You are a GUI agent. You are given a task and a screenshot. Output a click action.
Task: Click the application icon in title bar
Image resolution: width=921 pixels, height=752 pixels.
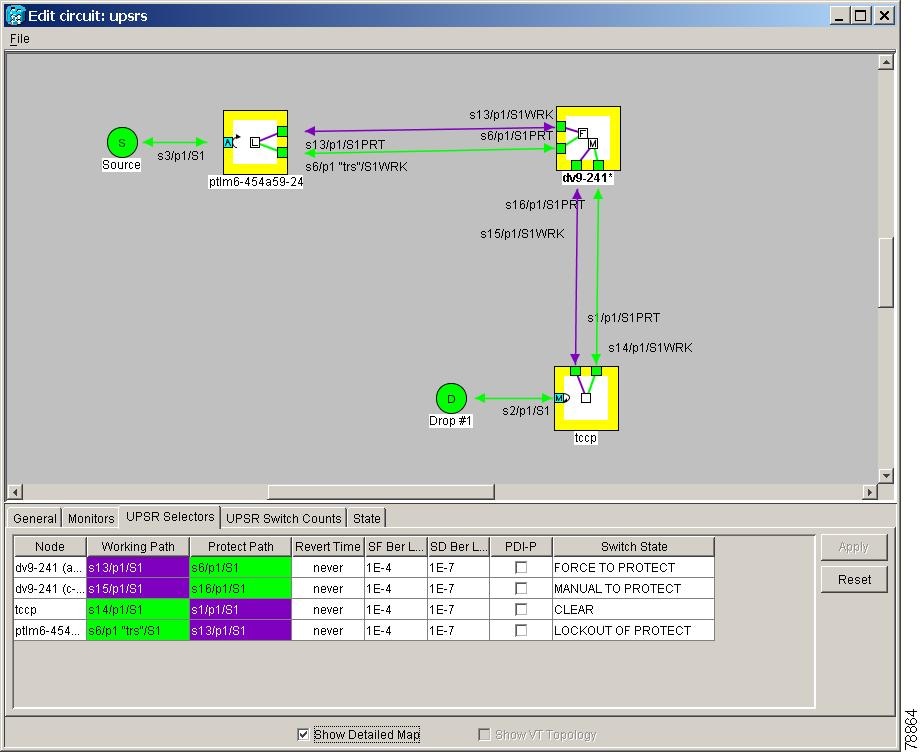coord(15,15)
